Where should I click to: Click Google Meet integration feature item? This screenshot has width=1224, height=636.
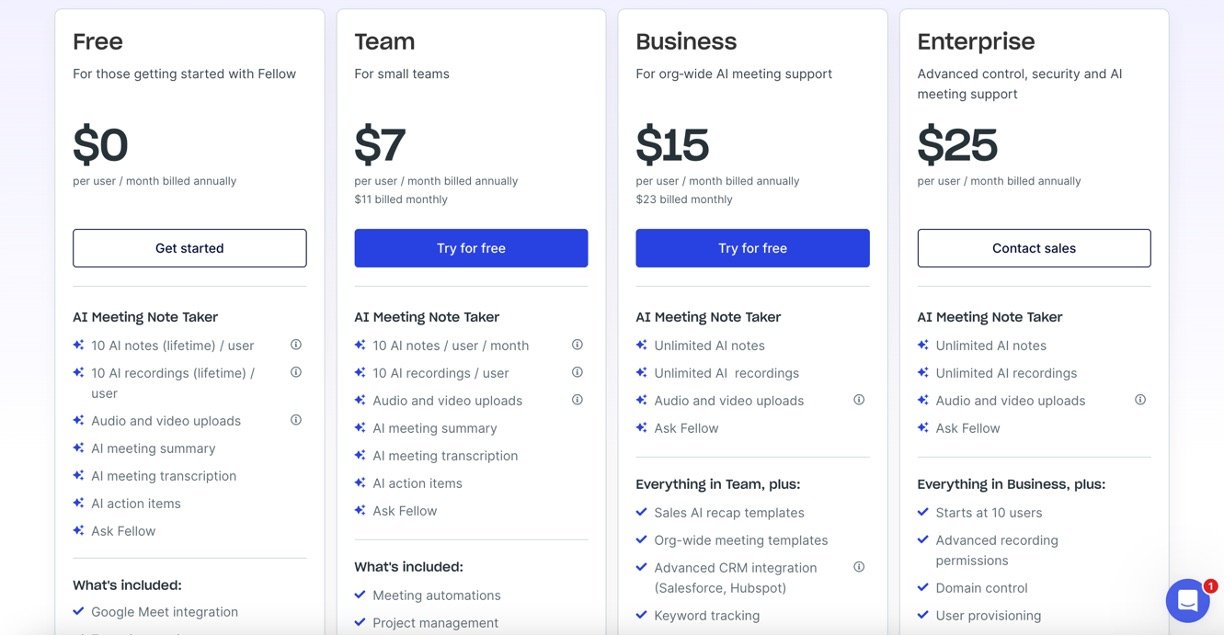click(164, 612)
